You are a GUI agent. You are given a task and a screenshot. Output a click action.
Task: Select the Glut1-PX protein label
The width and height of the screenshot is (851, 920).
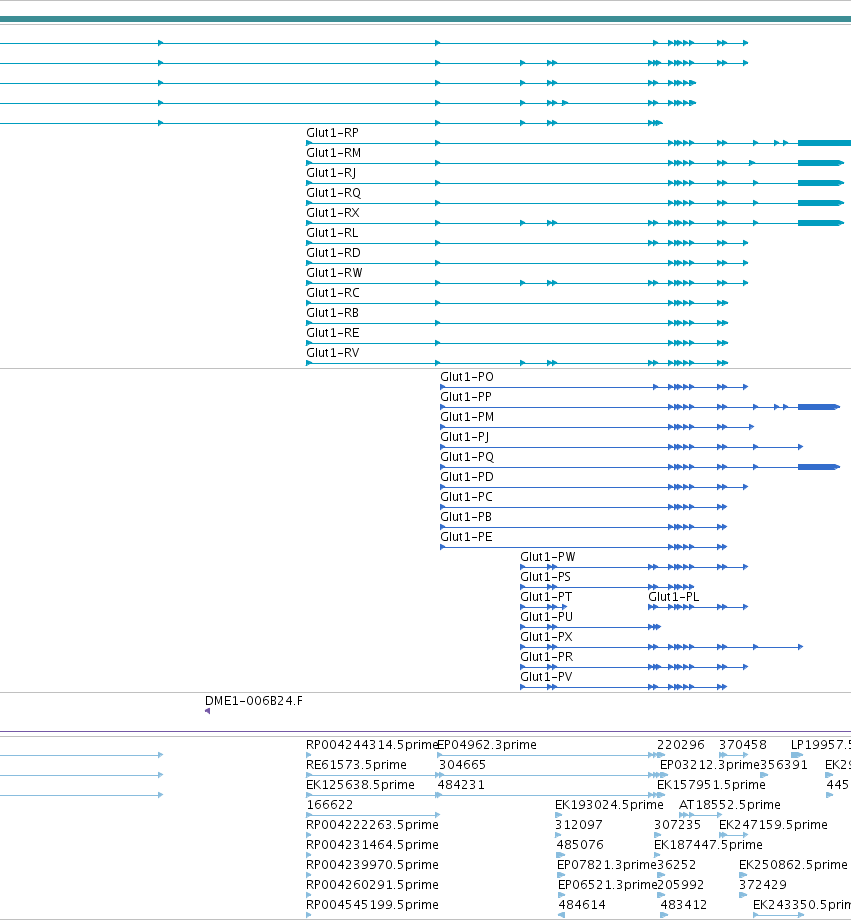click(546, 636)
